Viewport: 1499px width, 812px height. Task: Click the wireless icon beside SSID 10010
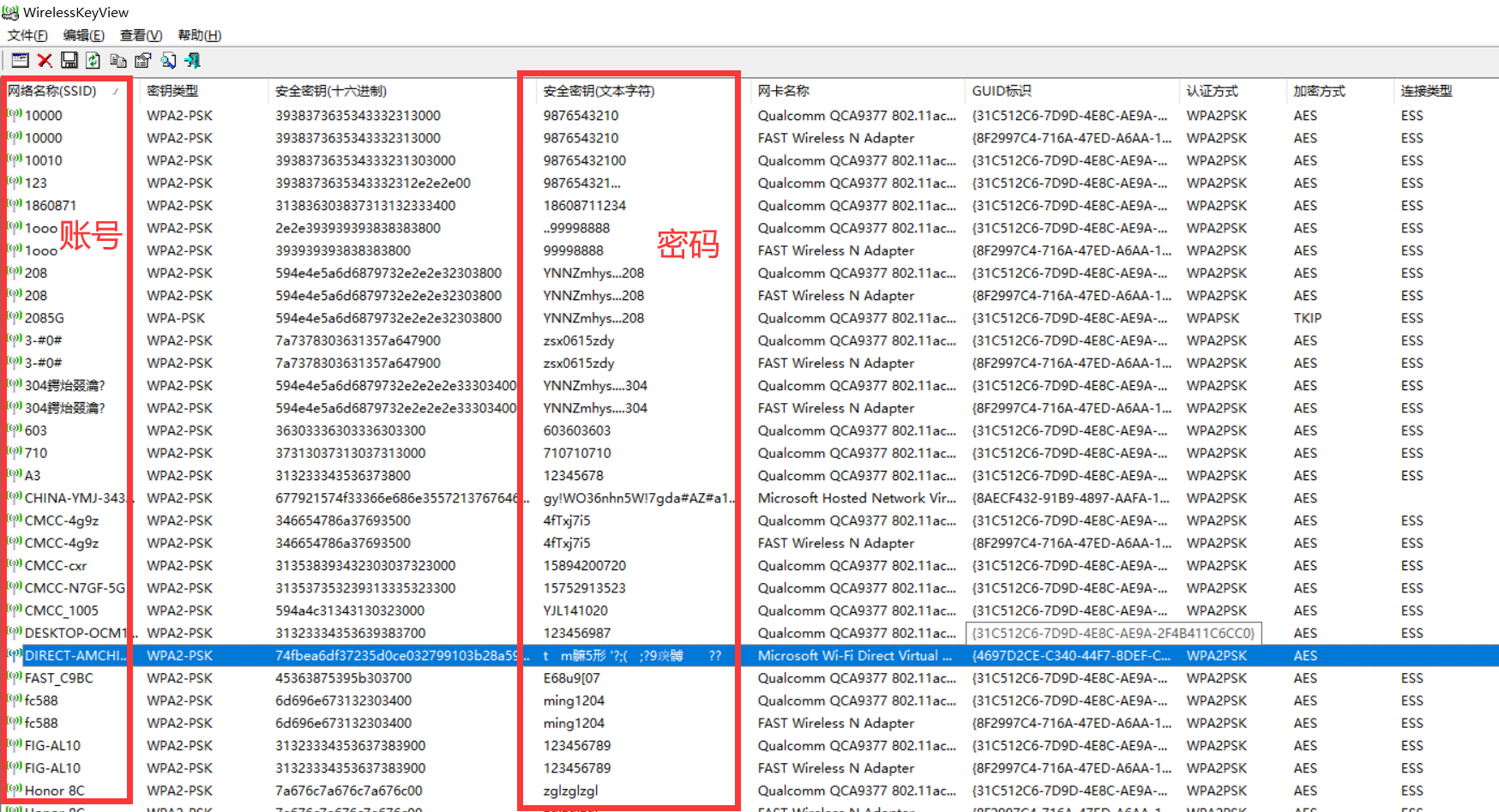[15, 159]
